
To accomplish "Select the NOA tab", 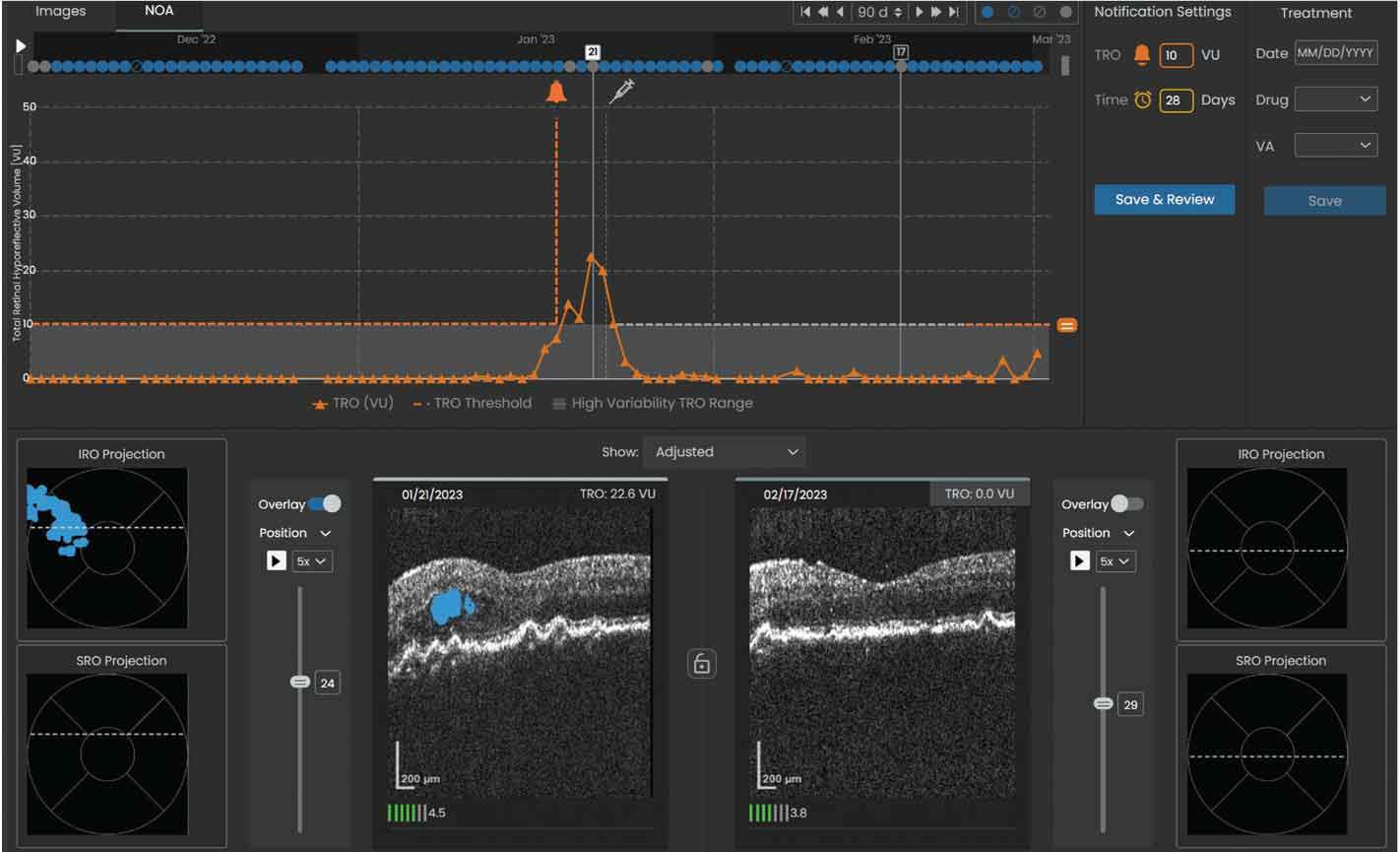I will [x=159, y=12].
